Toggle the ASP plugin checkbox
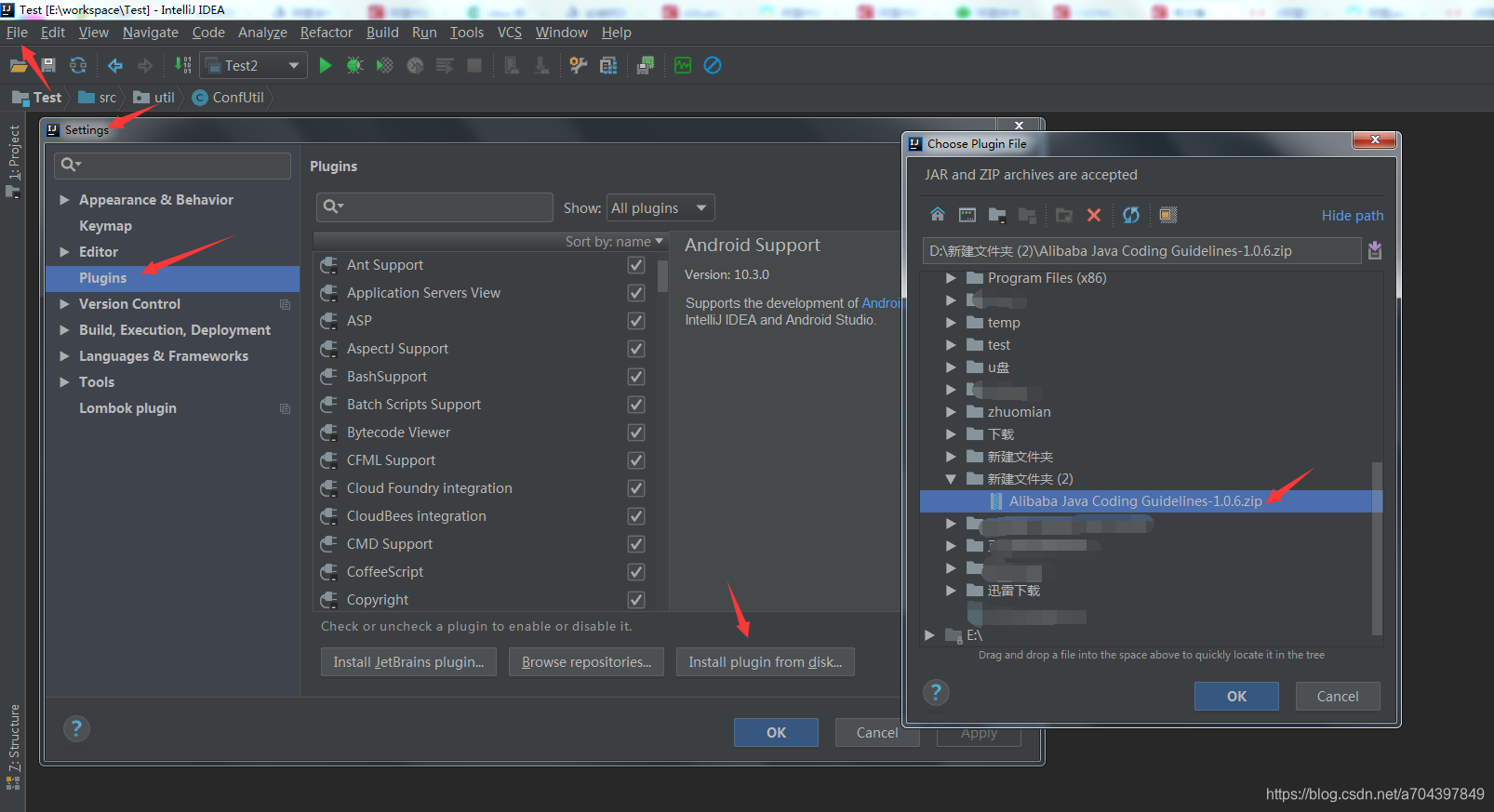Image resolution: width=1494 pixels, height=812 pixels. (636, 321)
